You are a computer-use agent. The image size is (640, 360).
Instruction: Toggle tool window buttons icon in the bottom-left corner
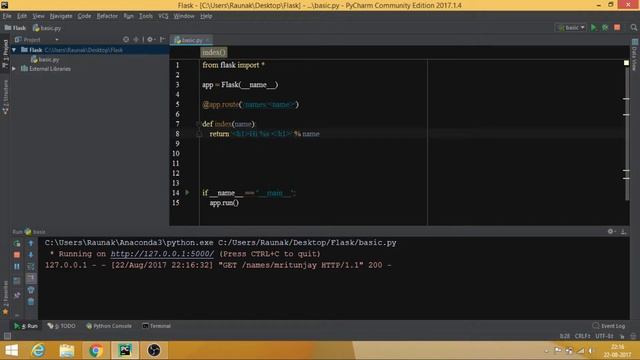click(7, 336)
